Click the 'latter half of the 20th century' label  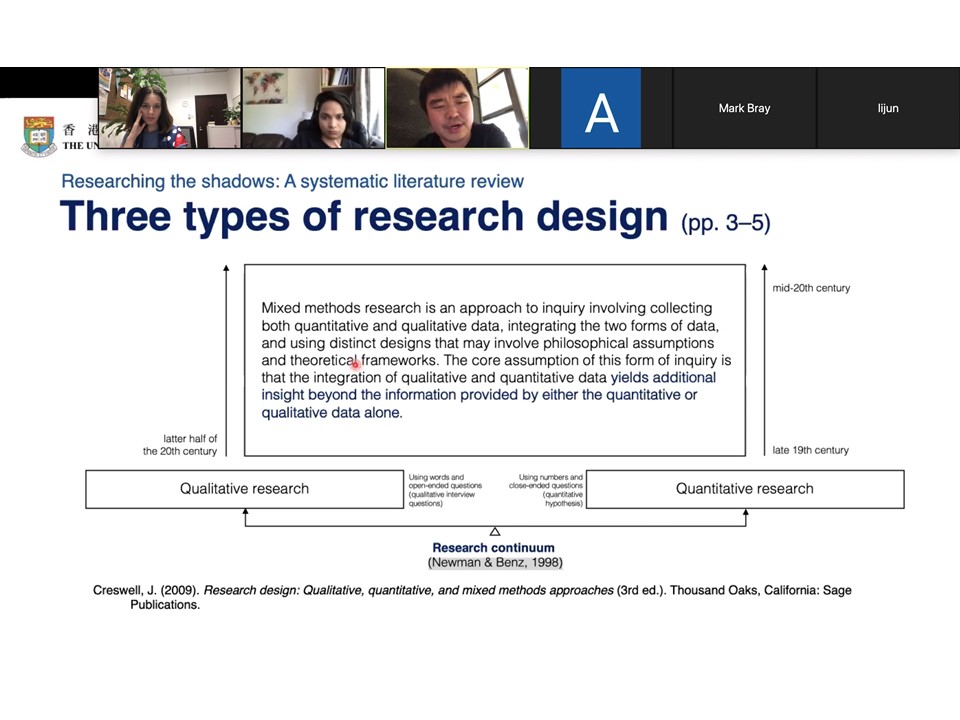point(180,445)
